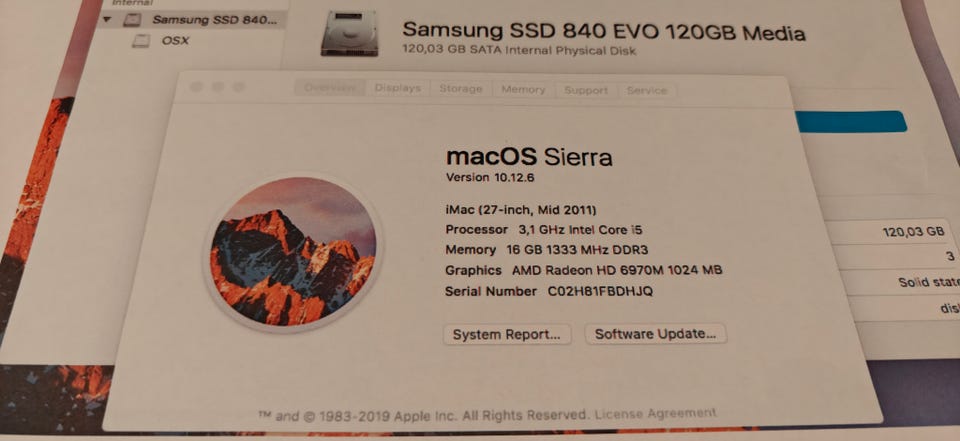The height and width of the screenshot is (441, 960).
Task: Open the License Agreement link
Action: pos(655,413)
